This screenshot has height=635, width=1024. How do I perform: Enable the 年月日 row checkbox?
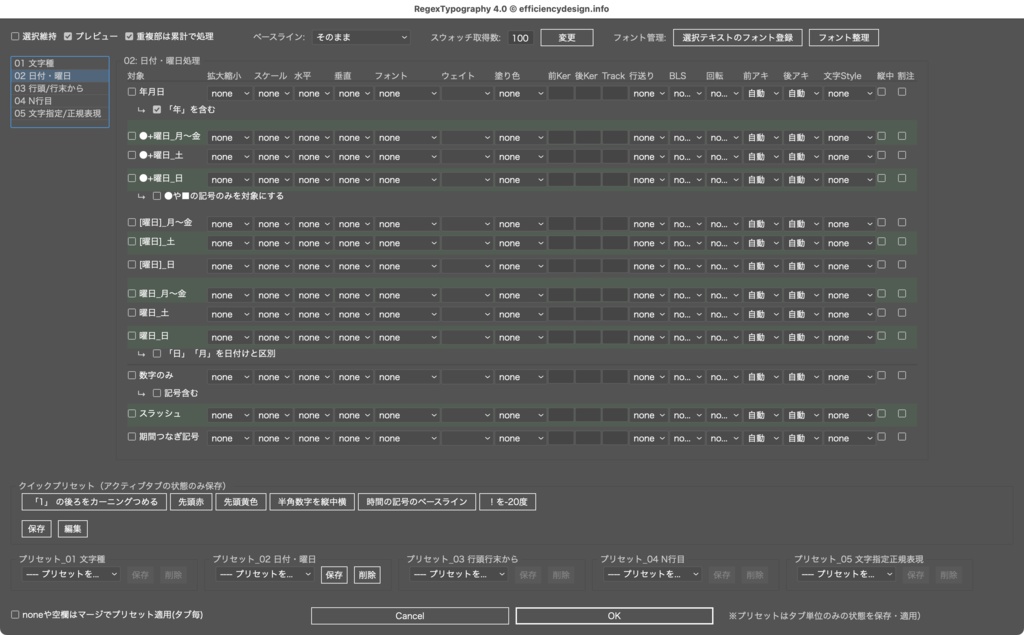pos(132,92)
